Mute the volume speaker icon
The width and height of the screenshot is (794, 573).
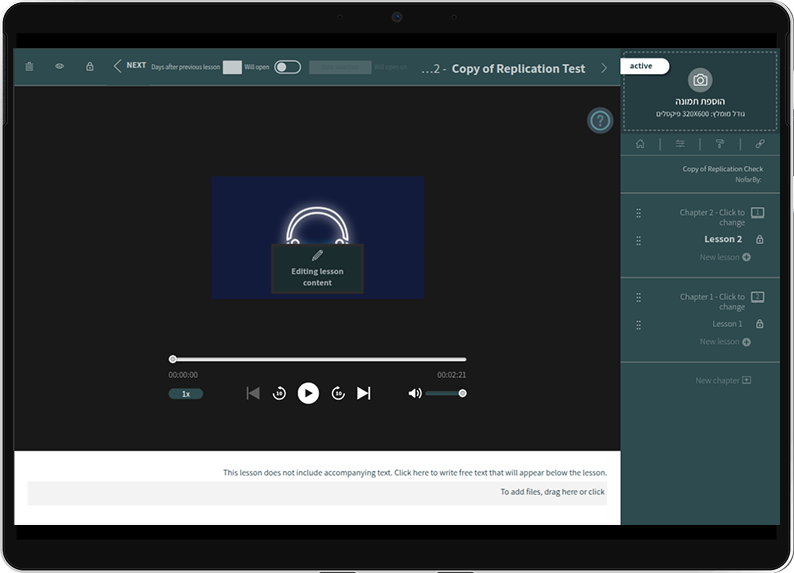pos(415,393)
